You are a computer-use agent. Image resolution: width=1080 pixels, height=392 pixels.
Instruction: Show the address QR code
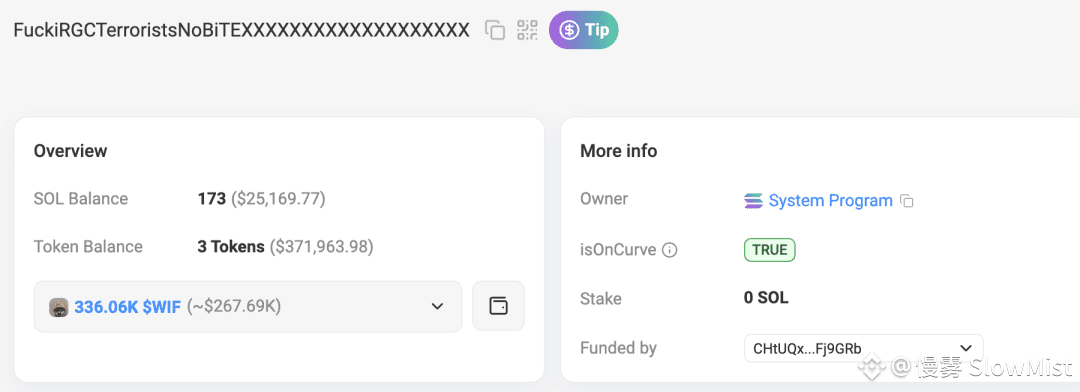[x=528, y=30]
